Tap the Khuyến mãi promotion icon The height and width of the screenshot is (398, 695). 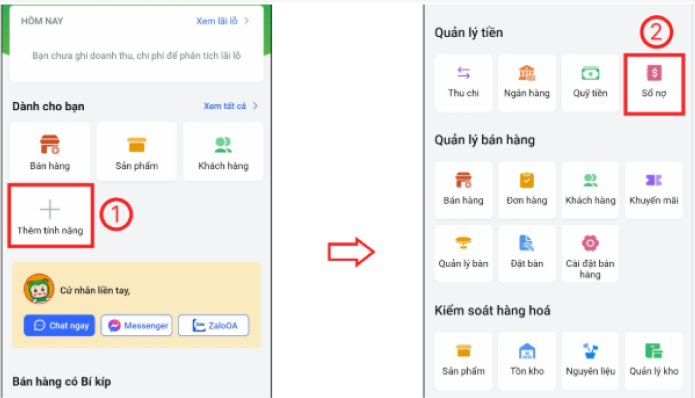point(654,190)
